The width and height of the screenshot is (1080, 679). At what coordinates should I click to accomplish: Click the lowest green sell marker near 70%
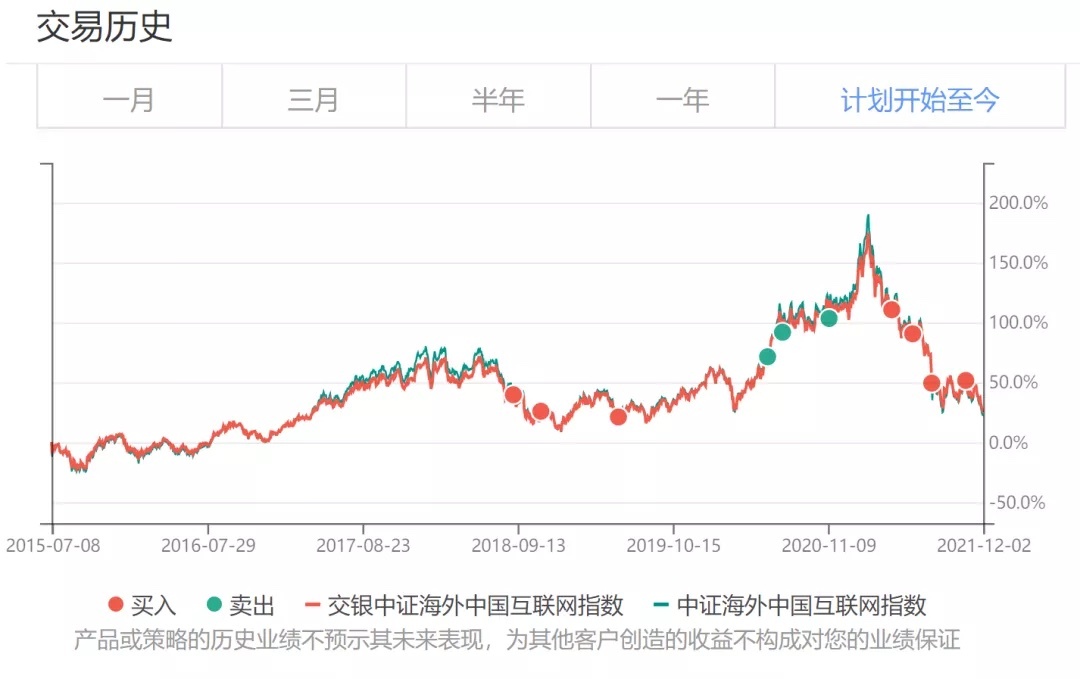767,356
